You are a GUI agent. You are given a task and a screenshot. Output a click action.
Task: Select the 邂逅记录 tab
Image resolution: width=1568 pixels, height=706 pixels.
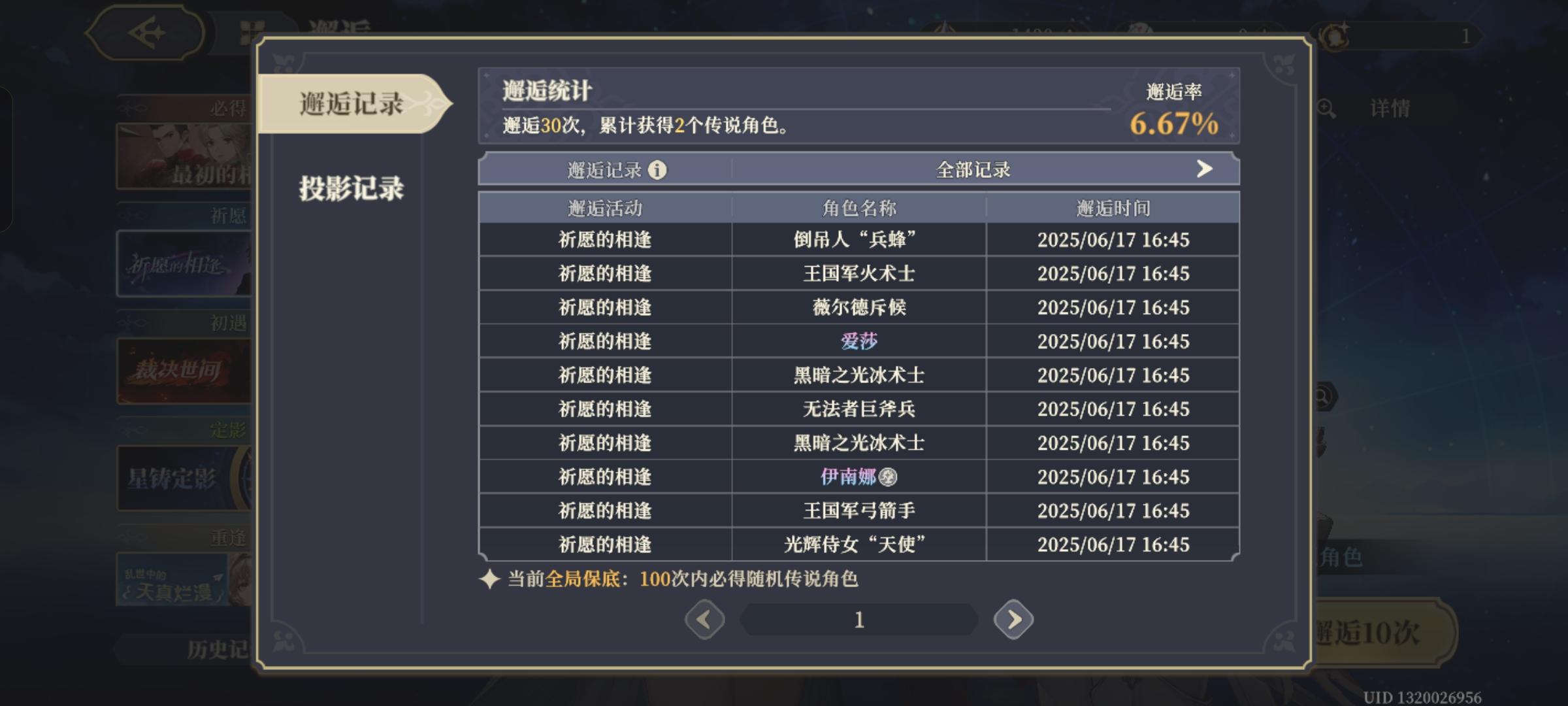point(353,104)
